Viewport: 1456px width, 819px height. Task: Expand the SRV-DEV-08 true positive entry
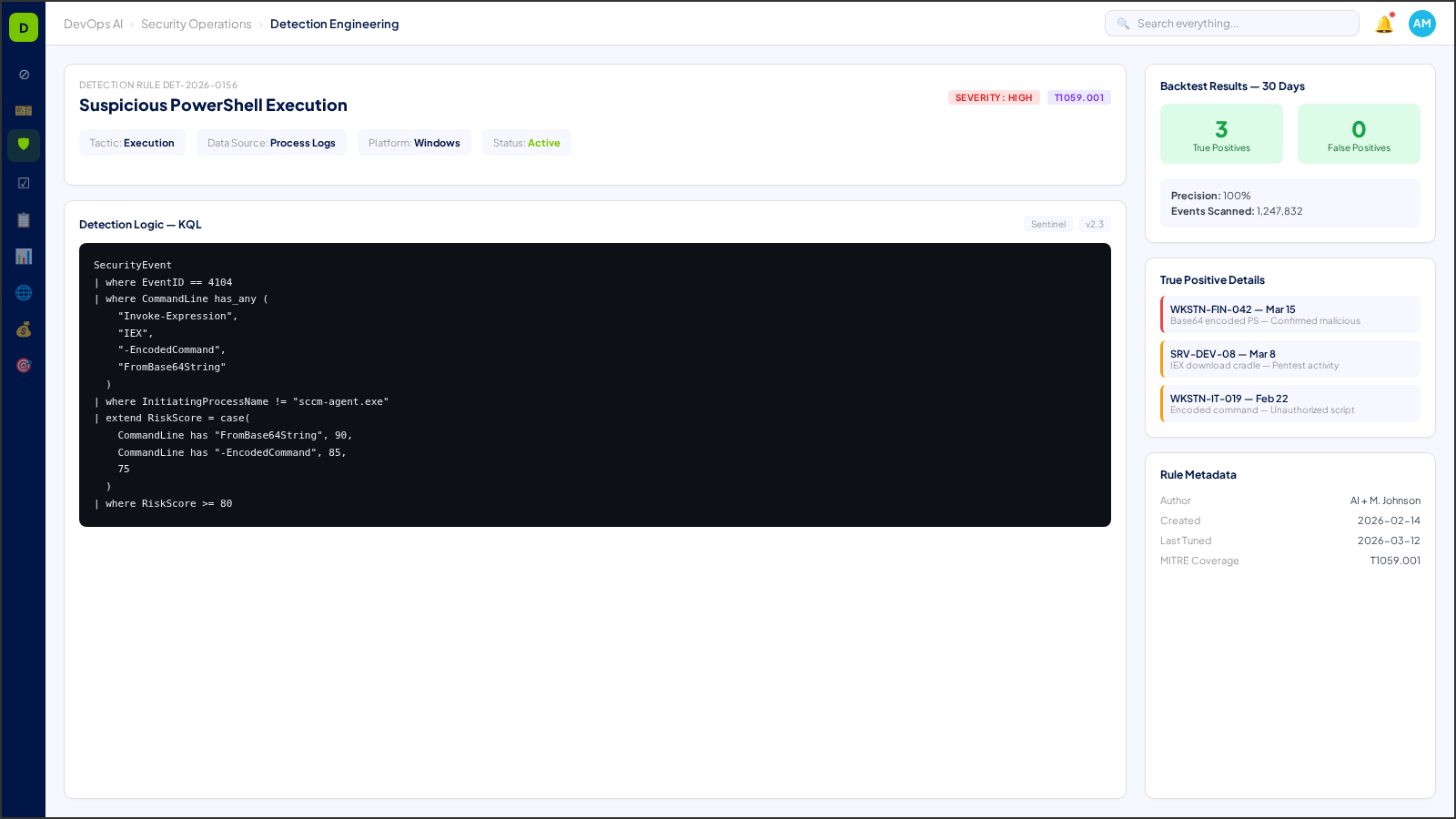(x=1289, y=359)
